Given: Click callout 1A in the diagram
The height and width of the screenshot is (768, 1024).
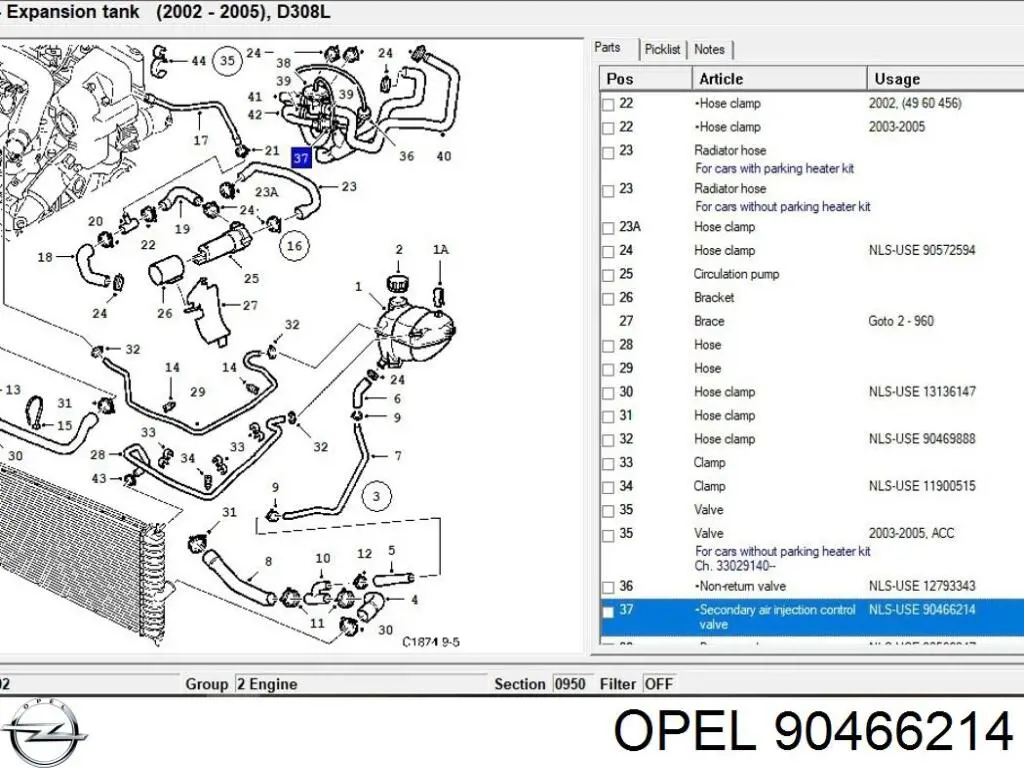Looking at the screenshot, I should pos(441,249).
